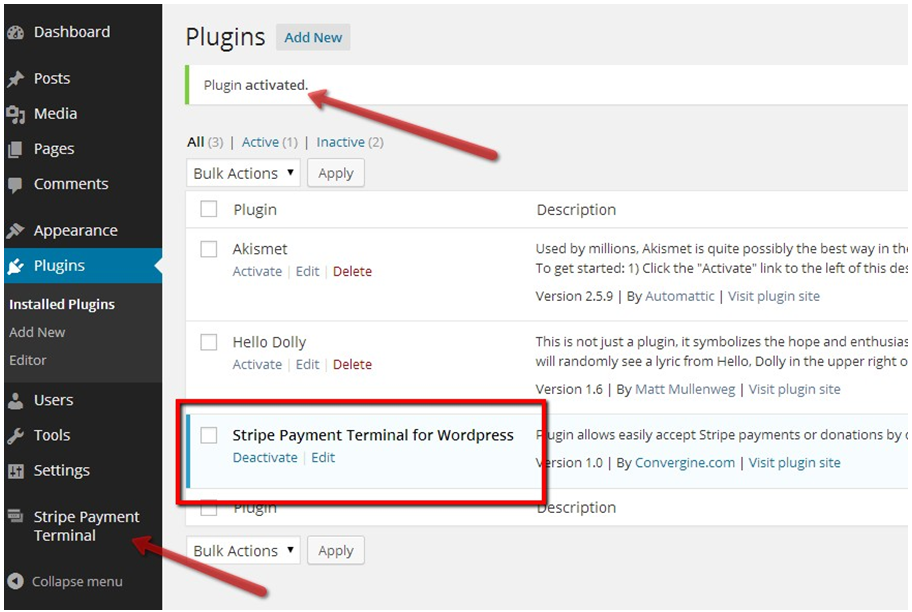Open the Tools menu
This screenshot has height=612, width=912.
click(x=52, y=435)
